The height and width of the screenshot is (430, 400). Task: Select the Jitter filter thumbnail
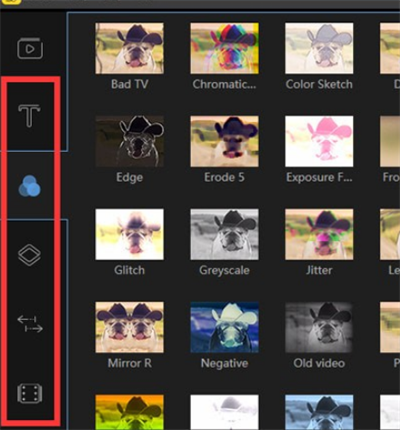(319, 234)
